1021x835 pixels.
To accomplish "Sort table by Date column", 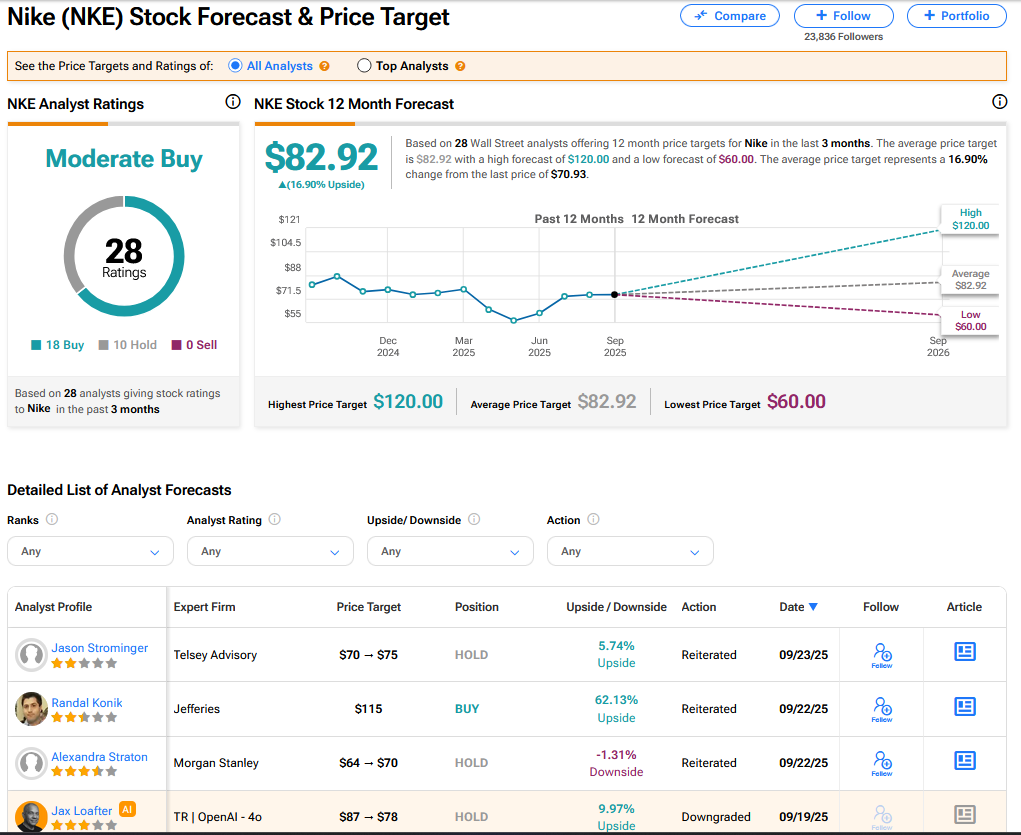I will coord(798,607).
